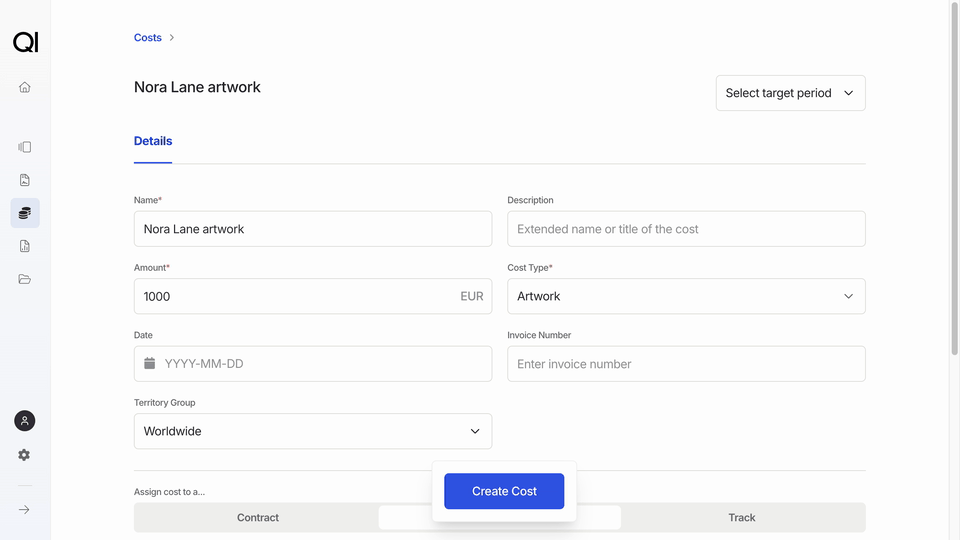Open the user profile avatar icon
This screenshot has height=540, width=960.
tap(24, 421)
